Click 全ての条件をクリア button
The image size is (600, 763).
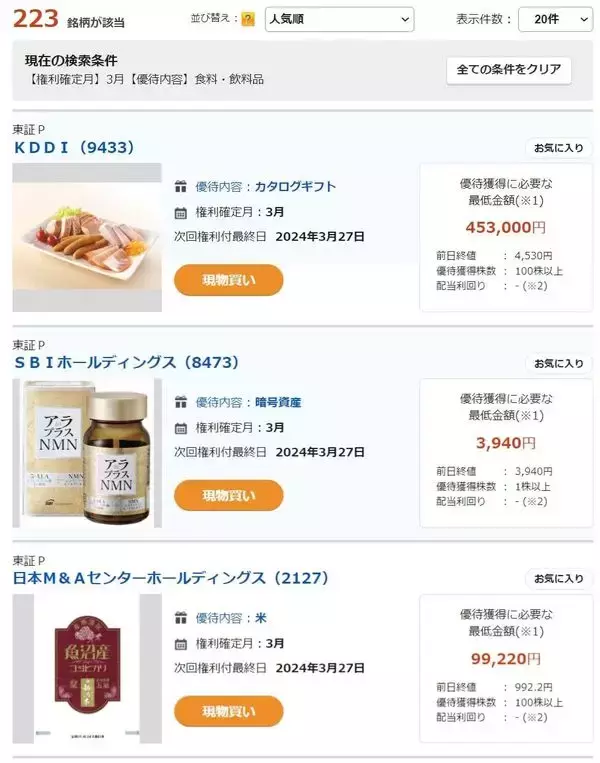coord(508,70)
